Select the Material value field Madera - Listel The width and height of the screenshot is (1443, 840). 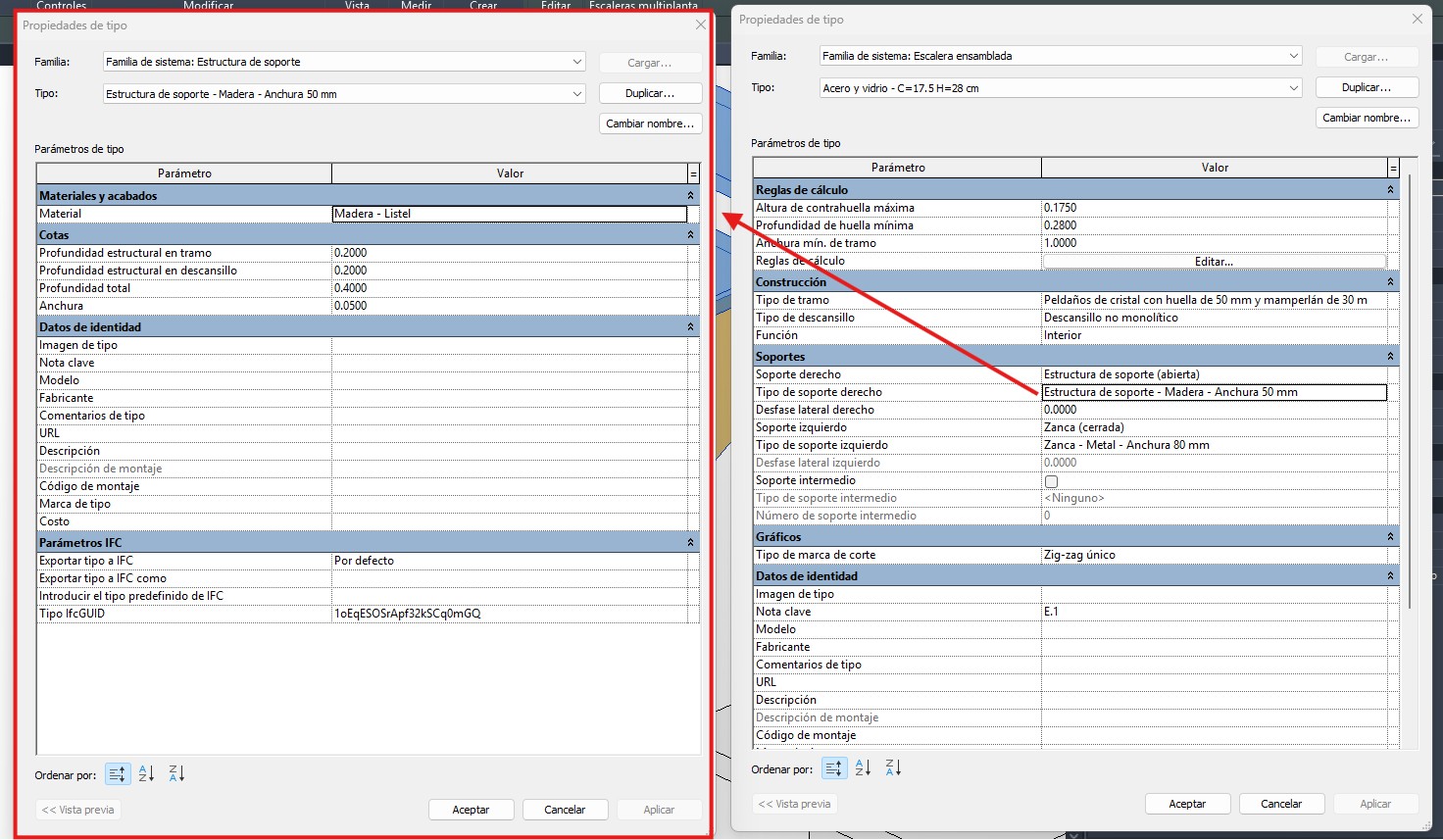pos(510,214)
